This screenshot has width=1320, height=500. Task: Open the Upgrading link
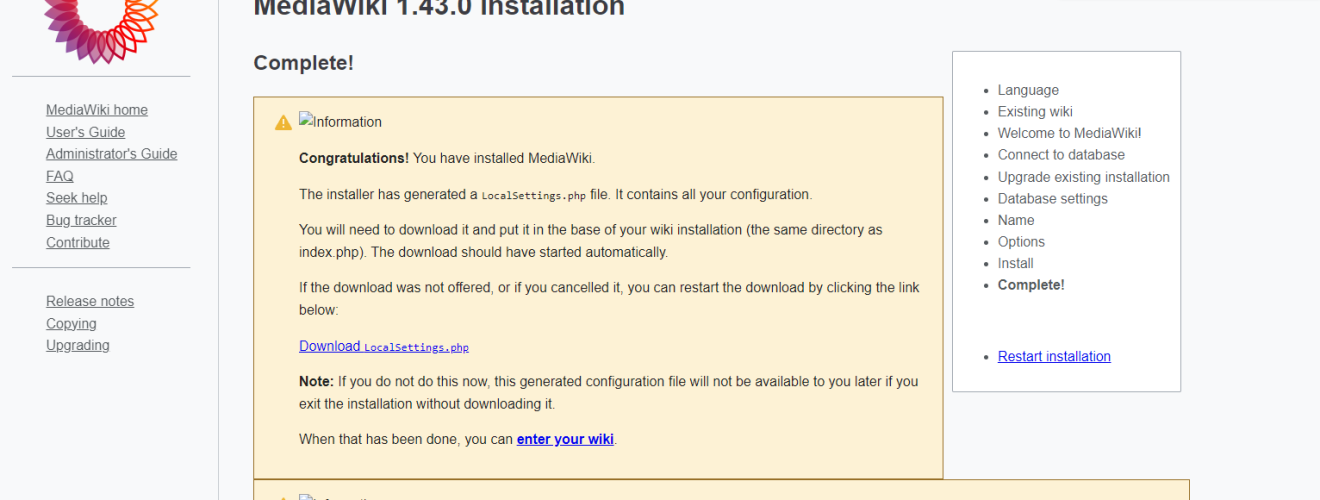78,345
